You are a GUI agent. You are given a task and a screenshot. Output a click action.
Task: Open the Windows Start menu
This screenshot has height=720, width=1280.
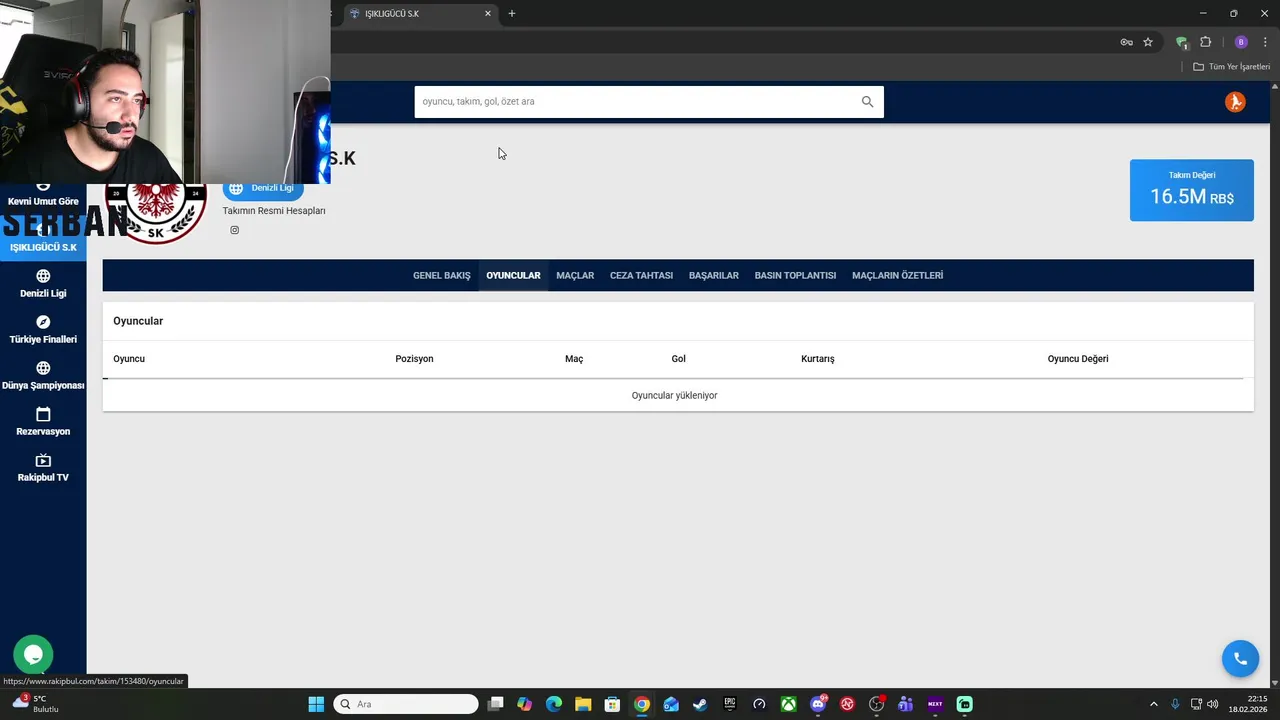[x=316, y=704]
